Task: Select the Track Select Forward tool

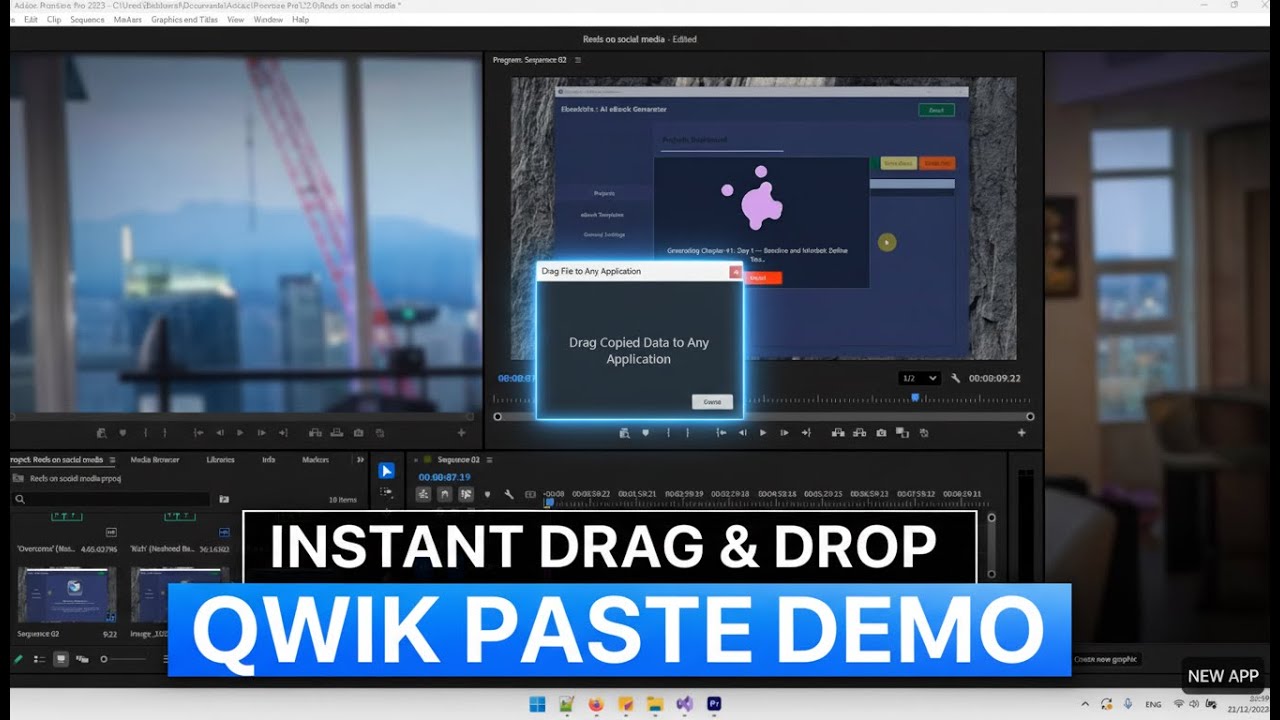Action: (386, 493)
